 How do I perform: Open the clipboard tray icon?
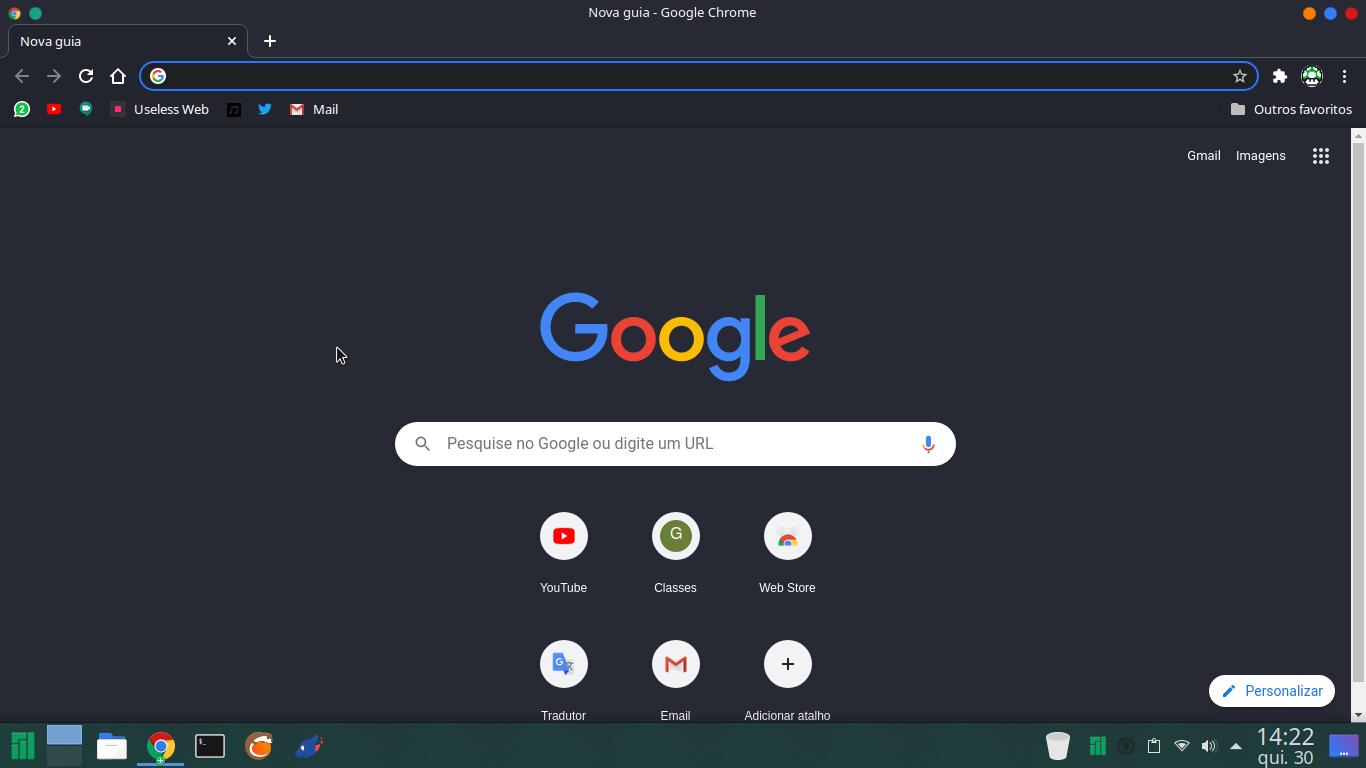[1154, 746]
